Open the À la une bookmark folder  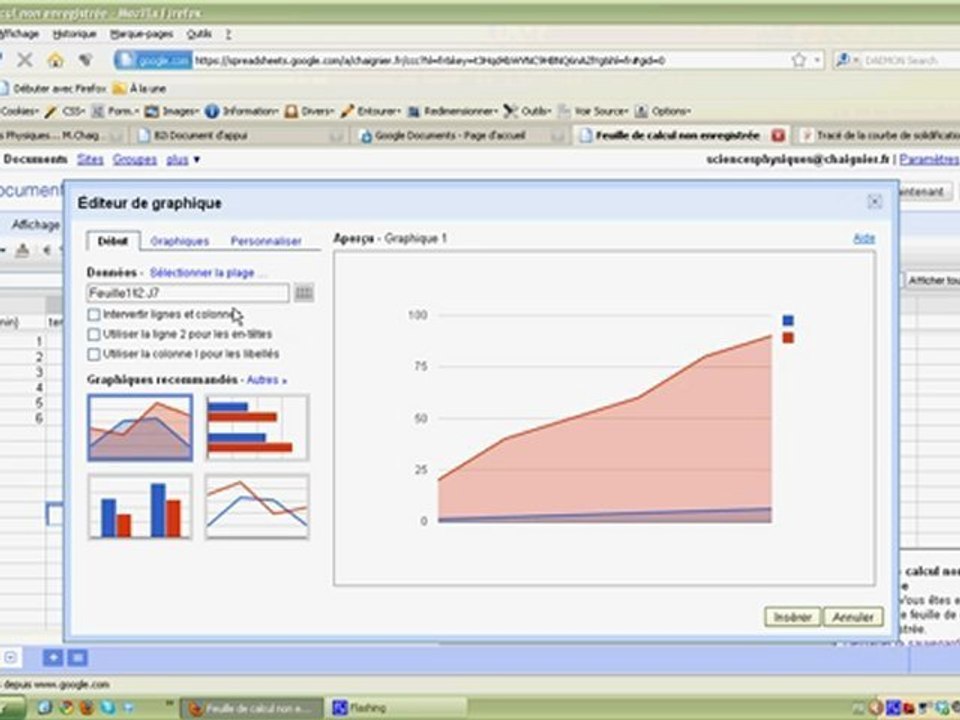(x=140, y=88)
